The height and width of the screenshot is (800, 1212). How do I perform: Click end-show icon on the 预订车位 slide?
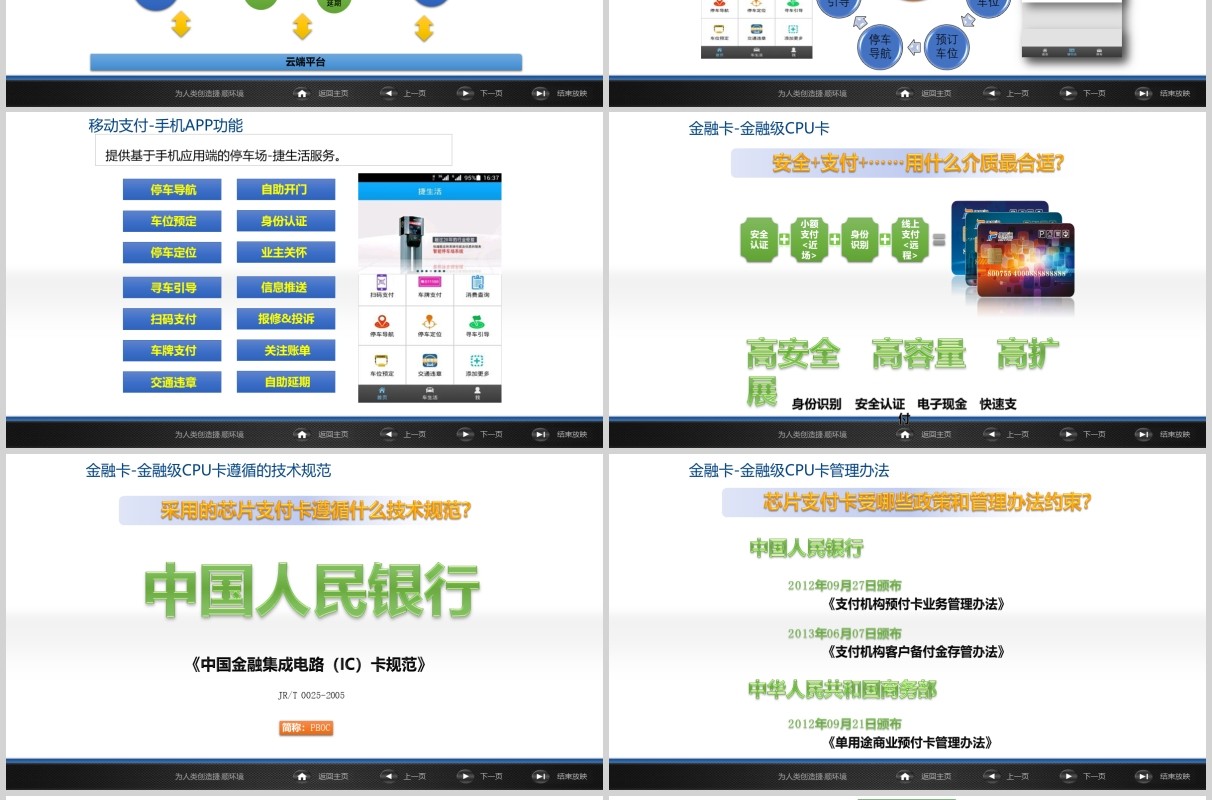(x=1143, y=93)
